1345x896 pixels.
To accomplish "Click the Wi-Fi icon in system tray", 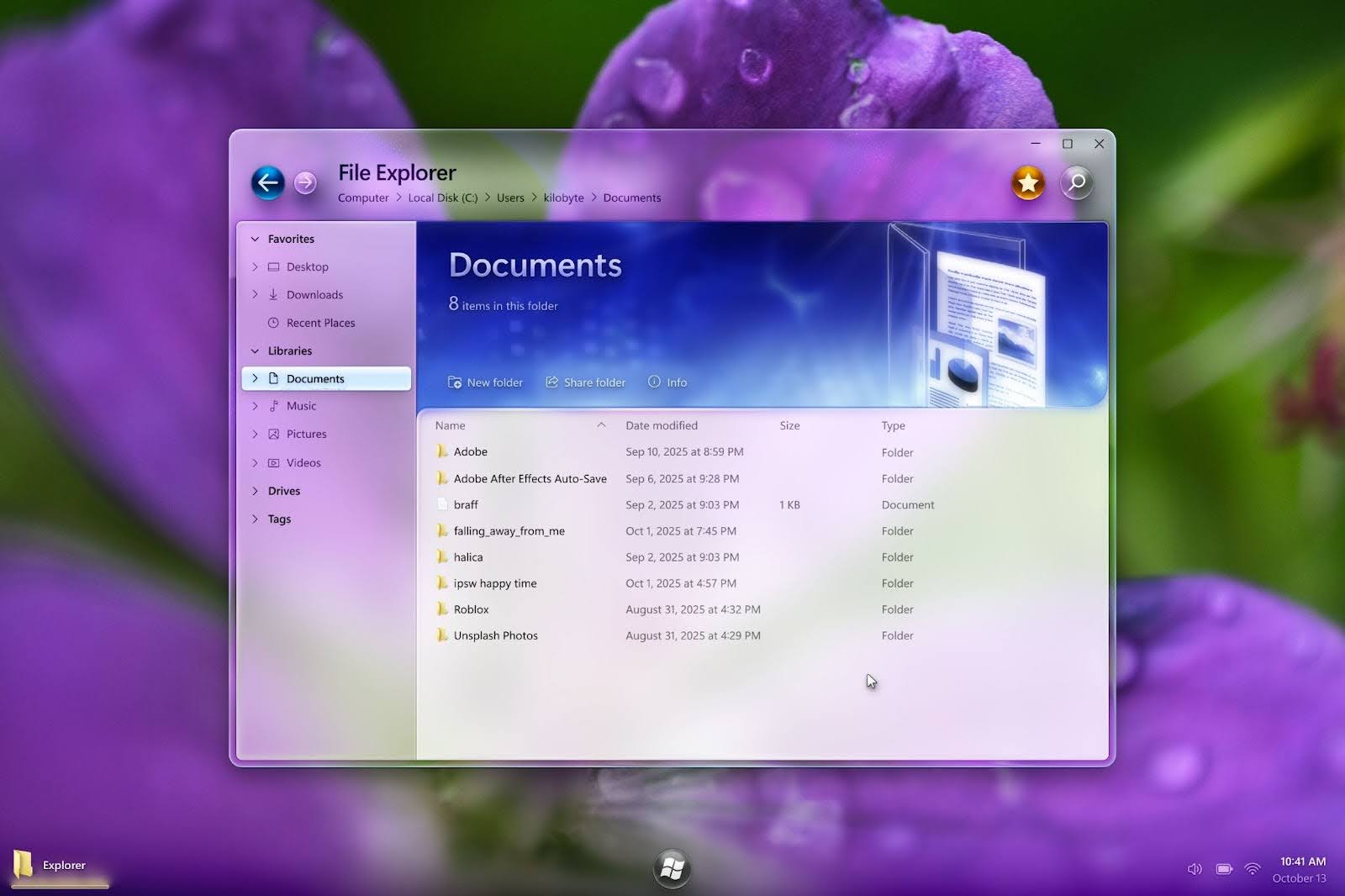I will pyautogui.click(x=1253, y=869).
